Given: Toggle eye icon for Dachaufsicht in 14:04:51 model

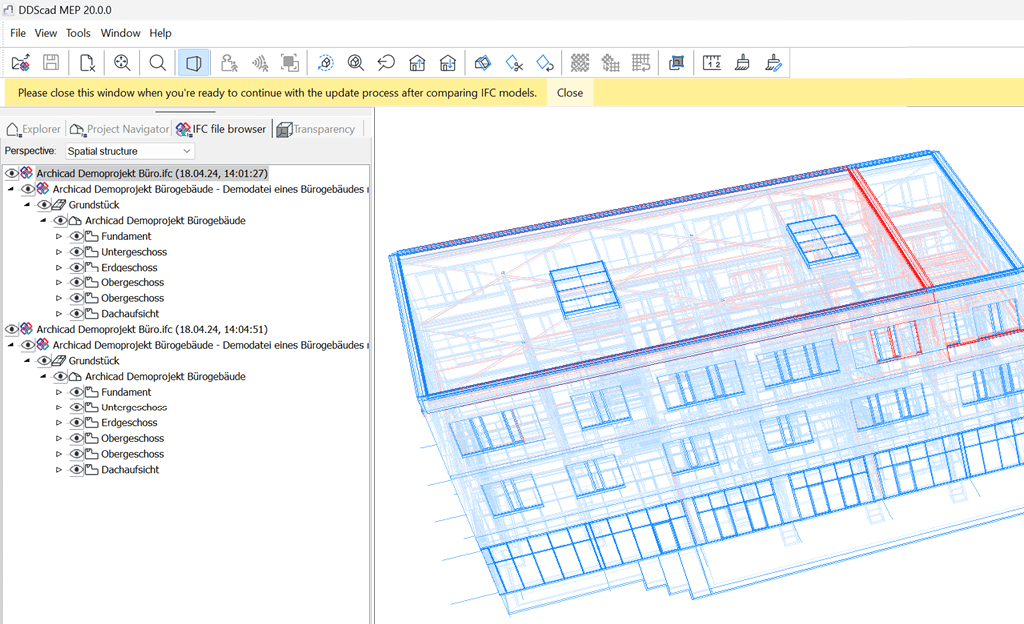Looking at the screenshot, I should point(76,470).
